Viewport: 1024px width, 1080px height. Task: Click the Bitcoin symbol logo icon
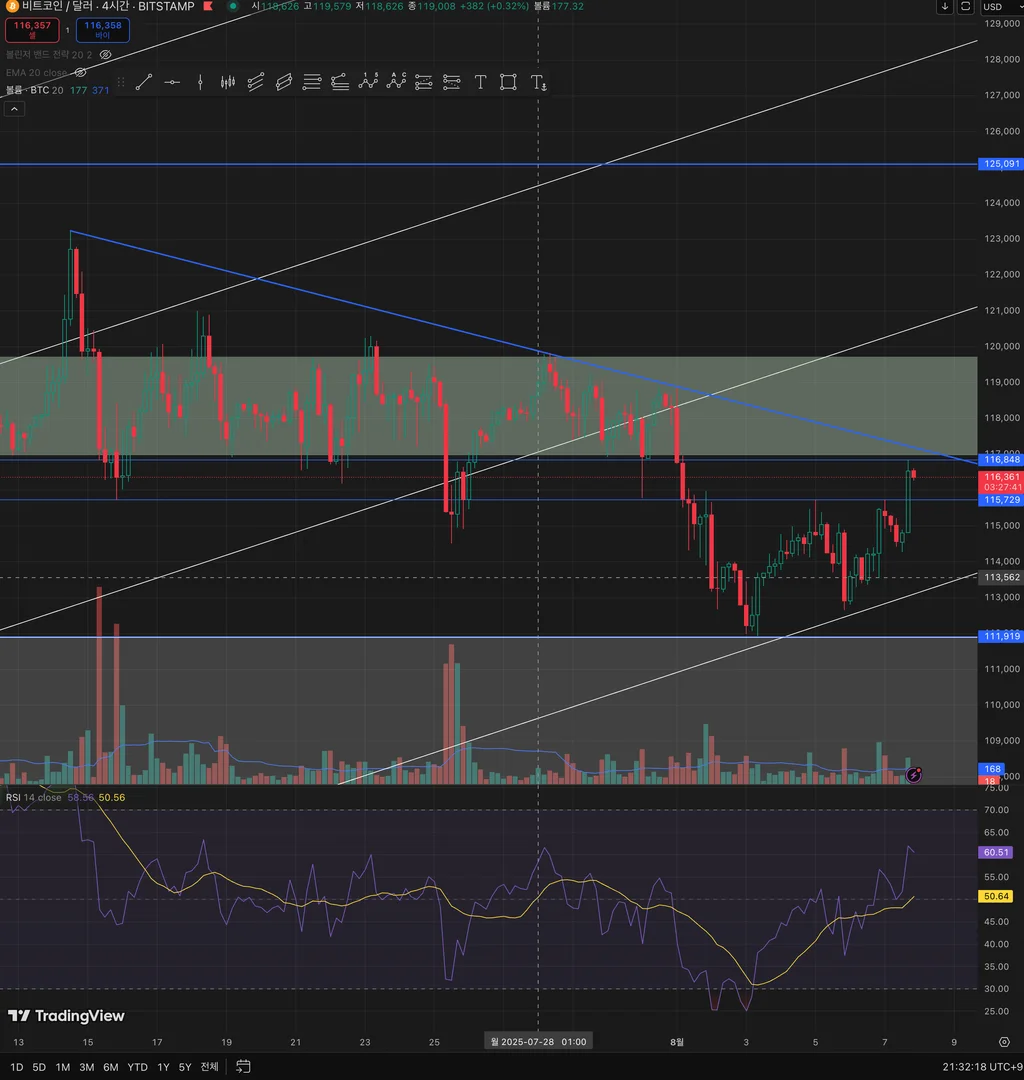pyautogui.click(x=12, y=6)
